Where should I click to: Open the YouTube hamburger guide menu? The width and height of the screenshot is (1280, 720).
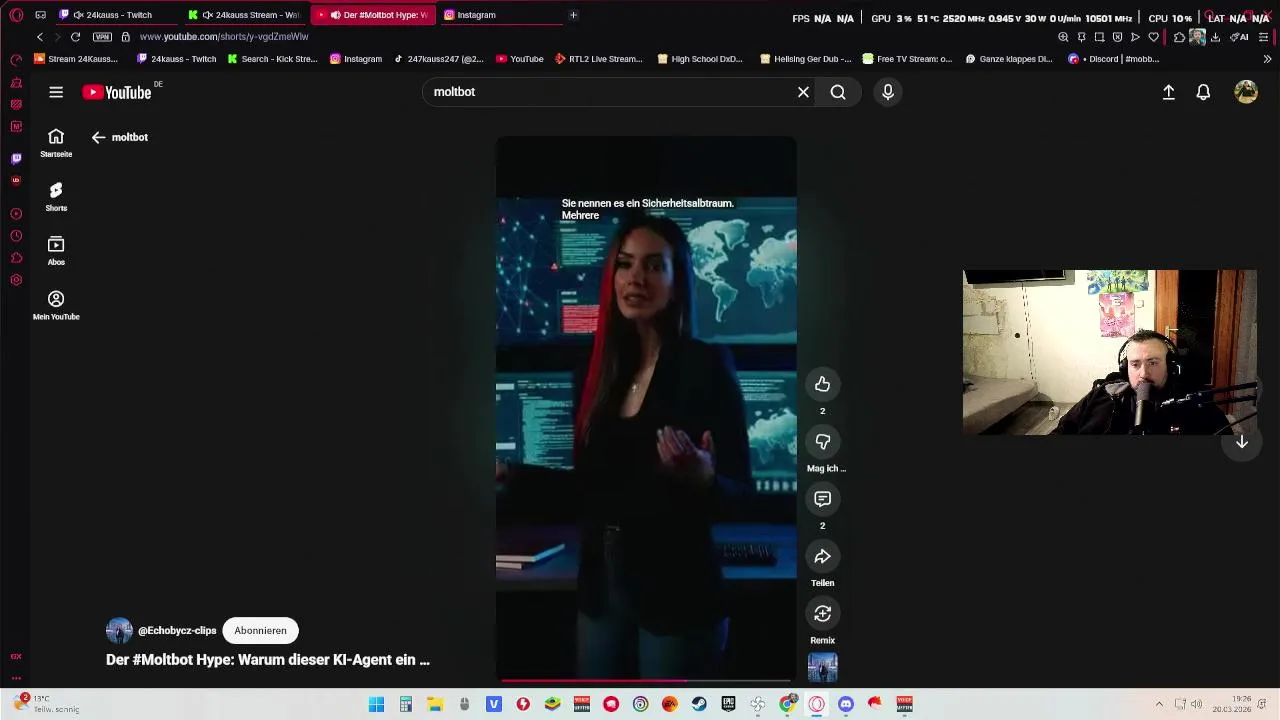[x=56, y=92]
